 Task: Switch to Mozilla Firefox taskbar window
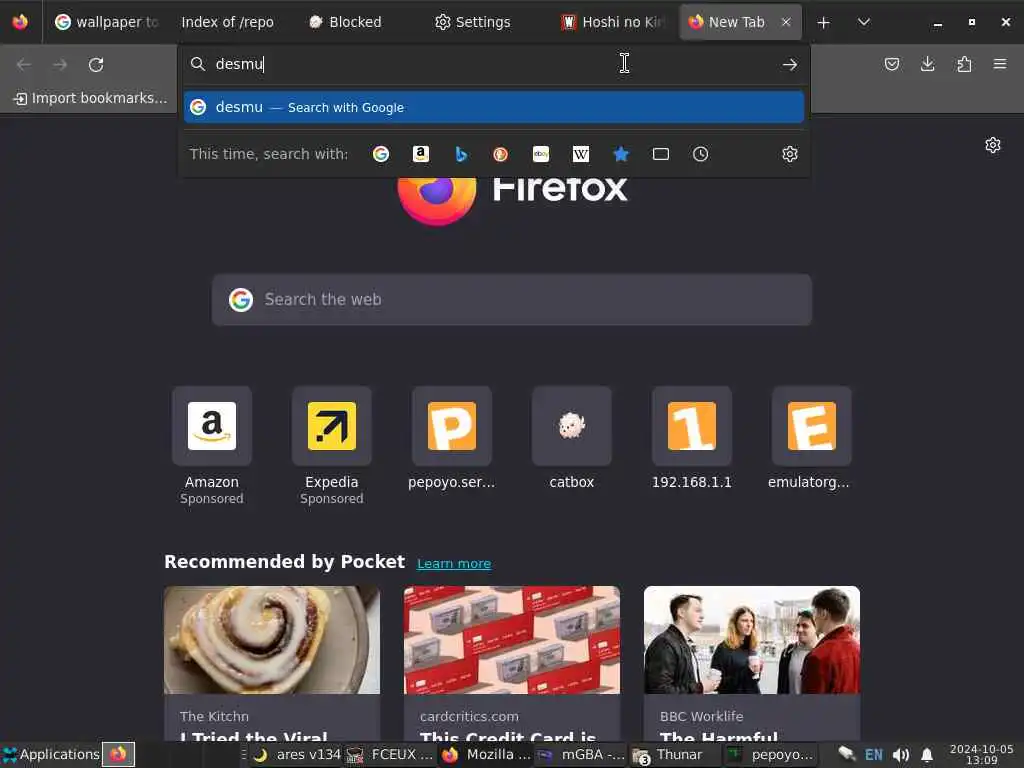tap(486, 754)
